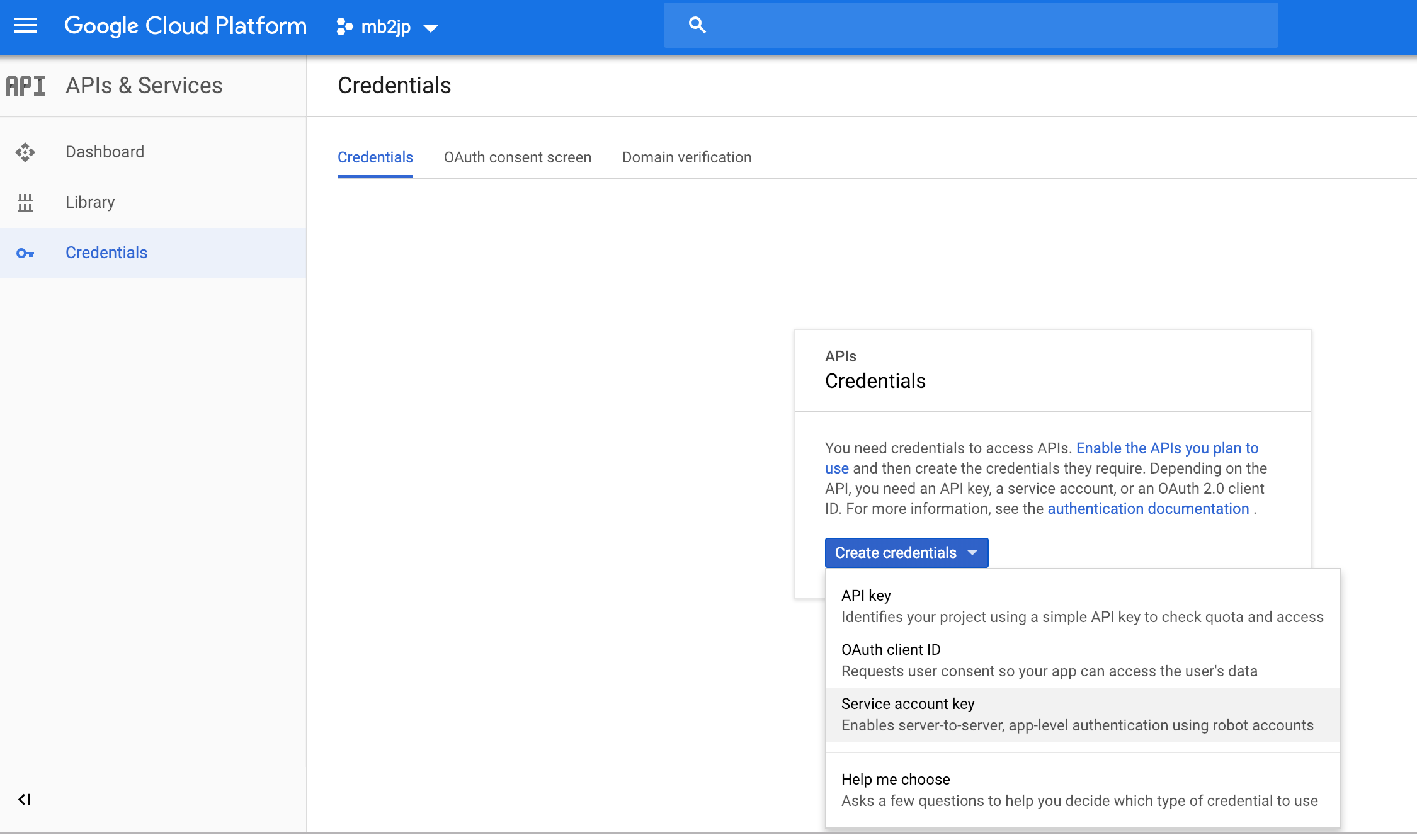Click the Dashboard sidebar icon
The image size is (1417, 840).
pos(25,152)
